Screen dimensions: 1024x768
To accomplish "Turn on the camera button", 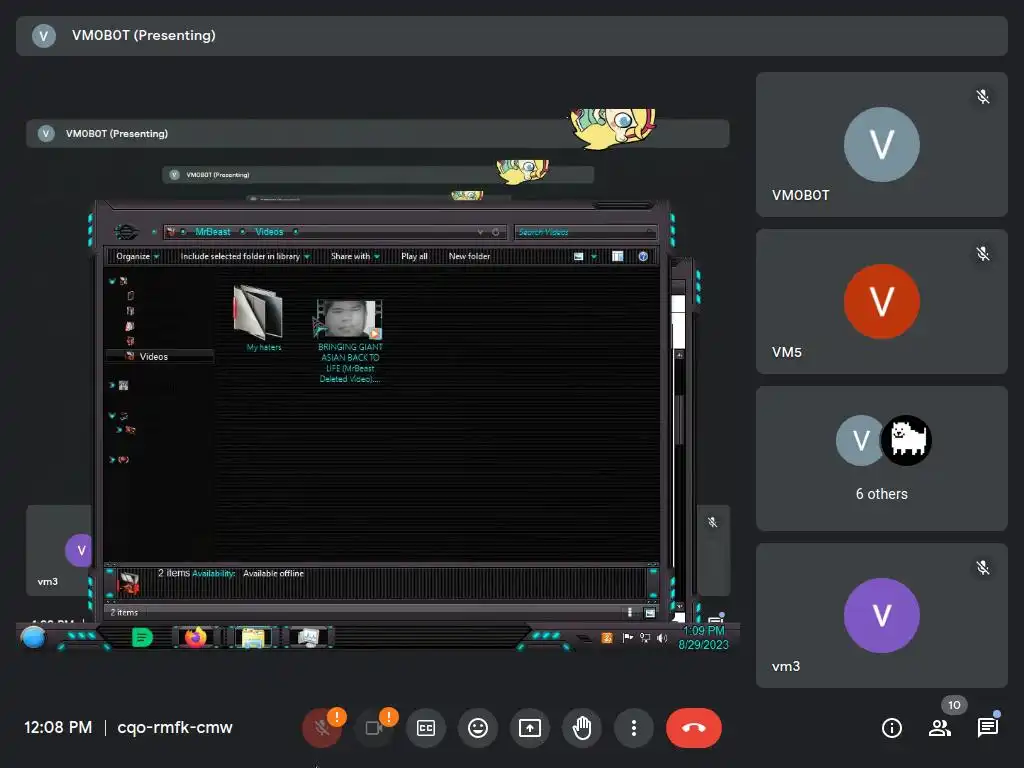I will pos(374,728).
